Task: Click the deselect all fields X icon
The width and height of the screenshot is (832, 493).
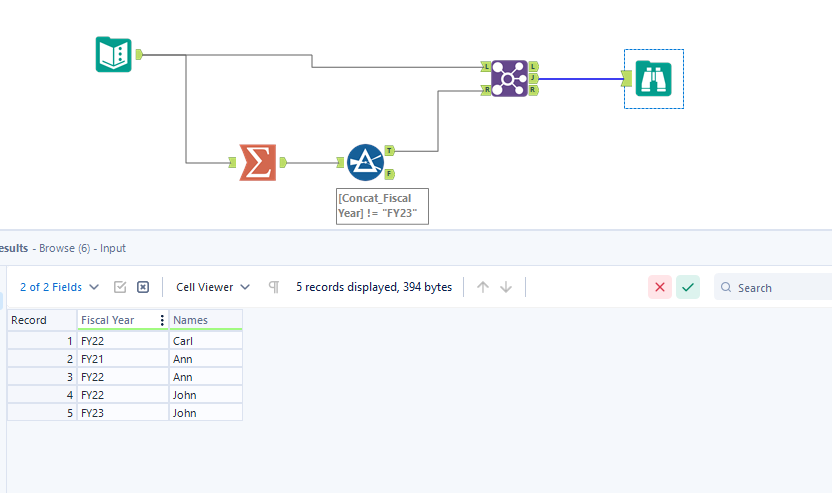Action: click(143, 287)
